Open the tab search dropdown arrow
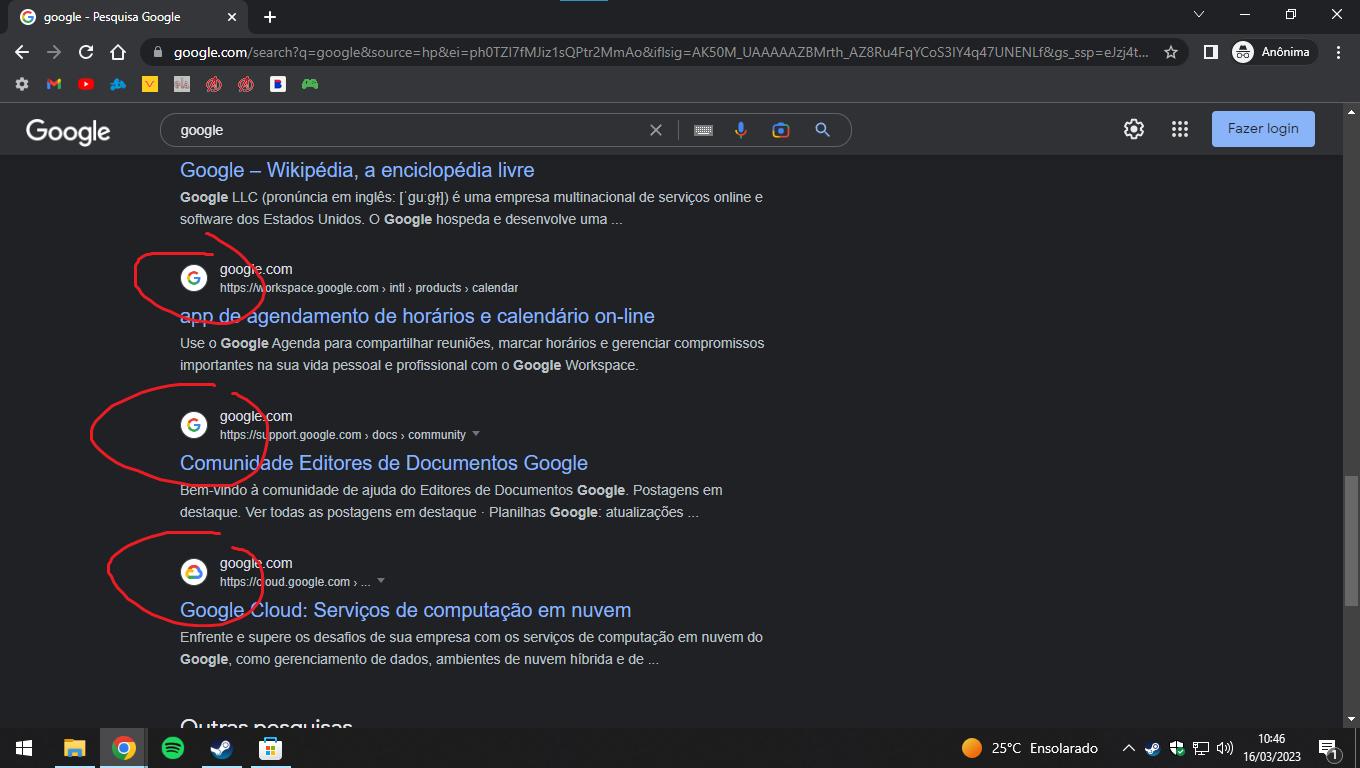This screenshot has height=768, width=1360. tap(1199, 14)
